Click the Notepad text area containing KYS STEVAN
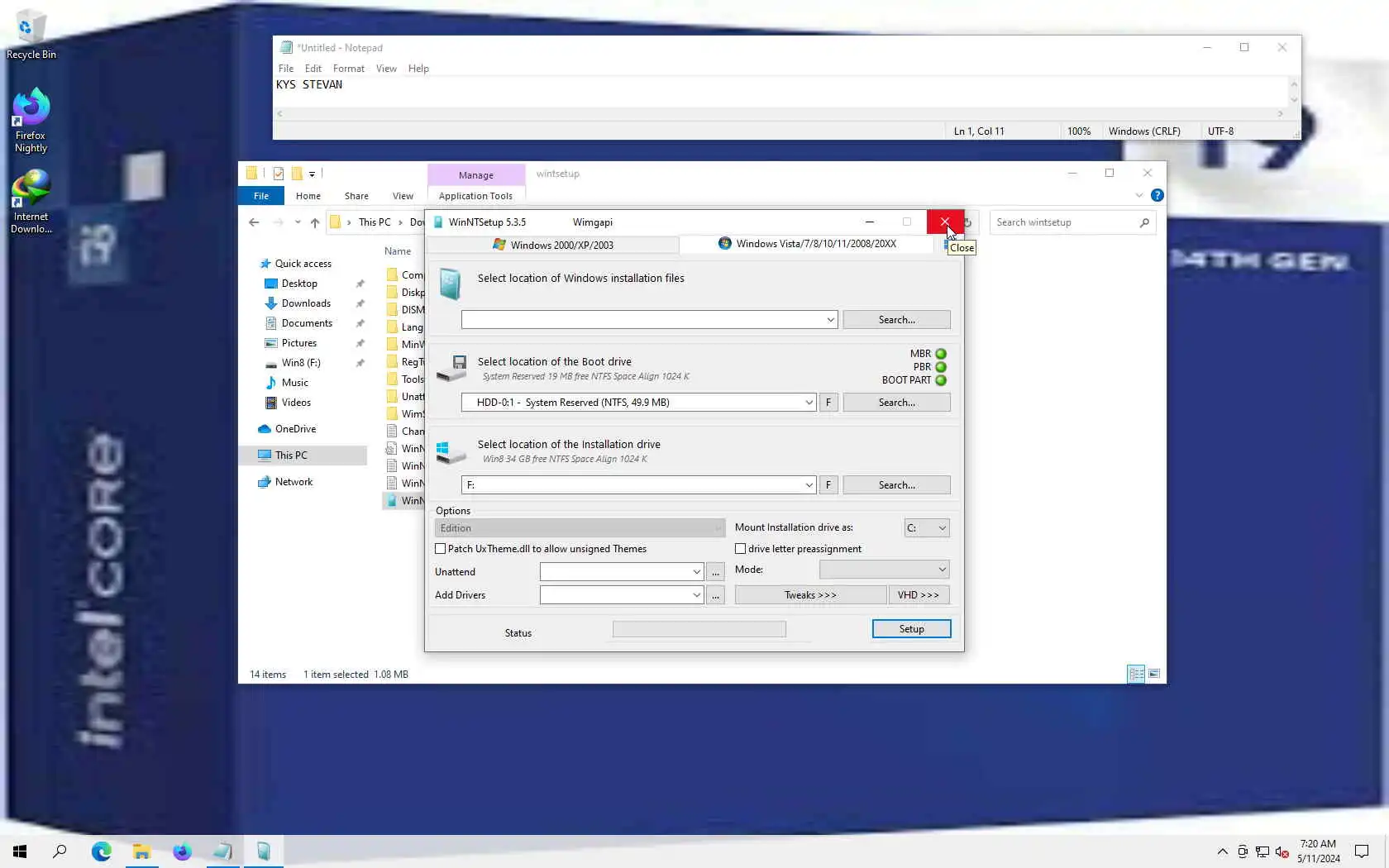This screenshot has width=1389, height=868. [781, 93]
